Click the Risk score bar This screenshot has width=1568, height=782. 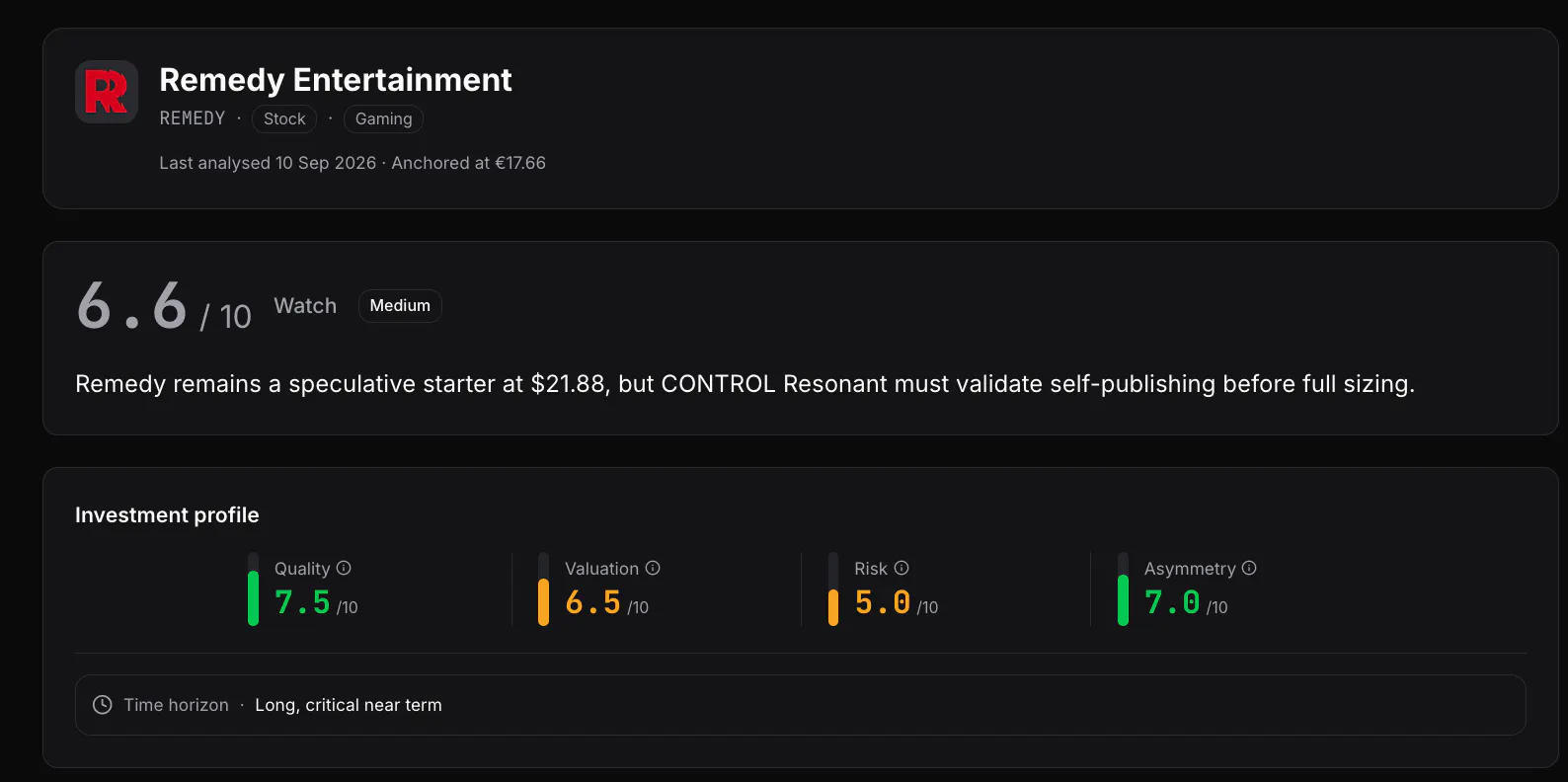click(x=833, y=589)
